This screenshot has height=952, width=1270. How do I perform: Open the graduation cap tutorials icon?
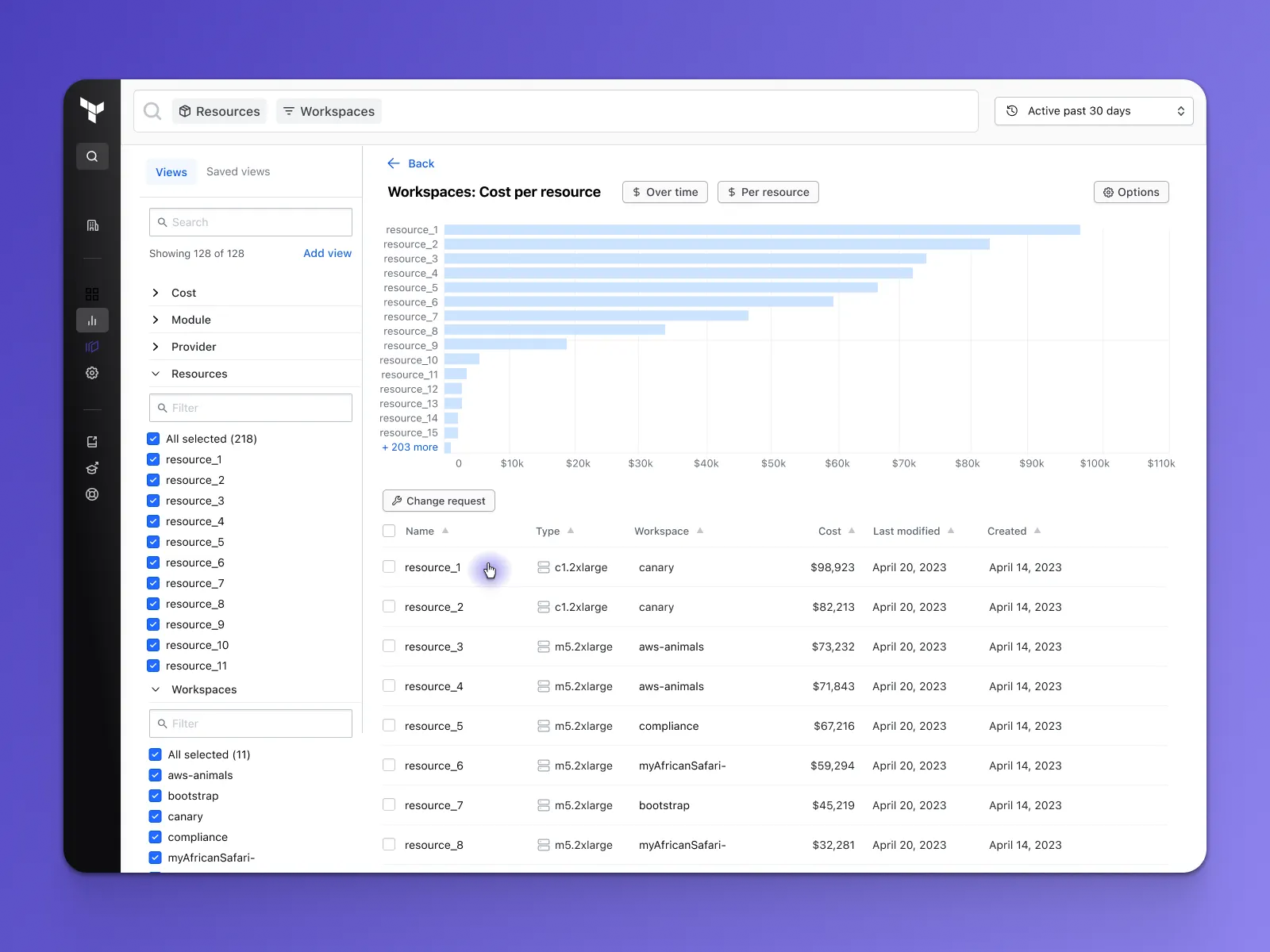tap(92, 468)
